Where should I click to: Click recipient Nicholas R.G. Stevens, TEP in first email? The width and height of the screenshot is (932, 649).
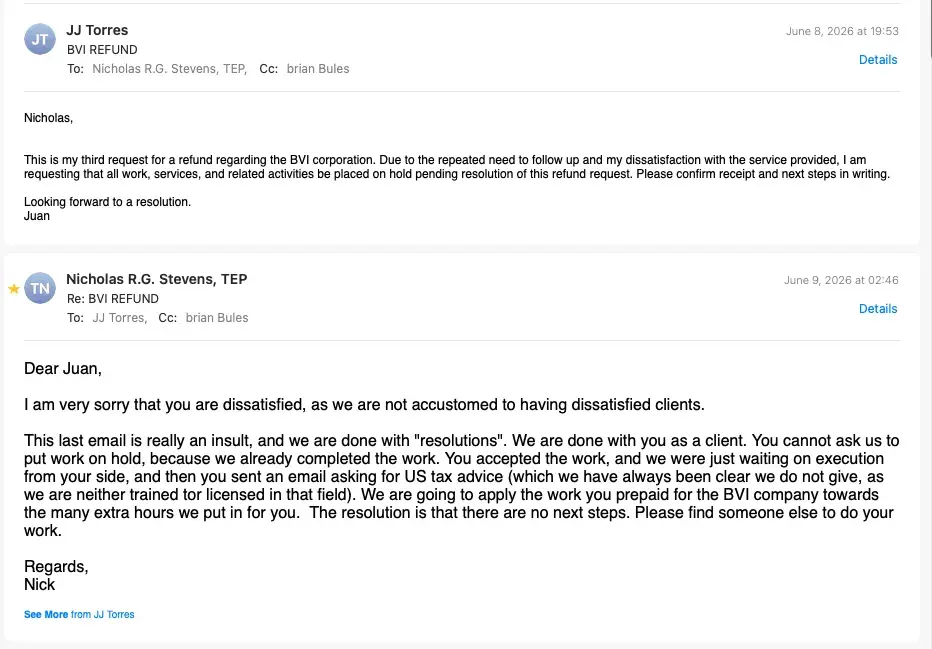pos(169,69)
